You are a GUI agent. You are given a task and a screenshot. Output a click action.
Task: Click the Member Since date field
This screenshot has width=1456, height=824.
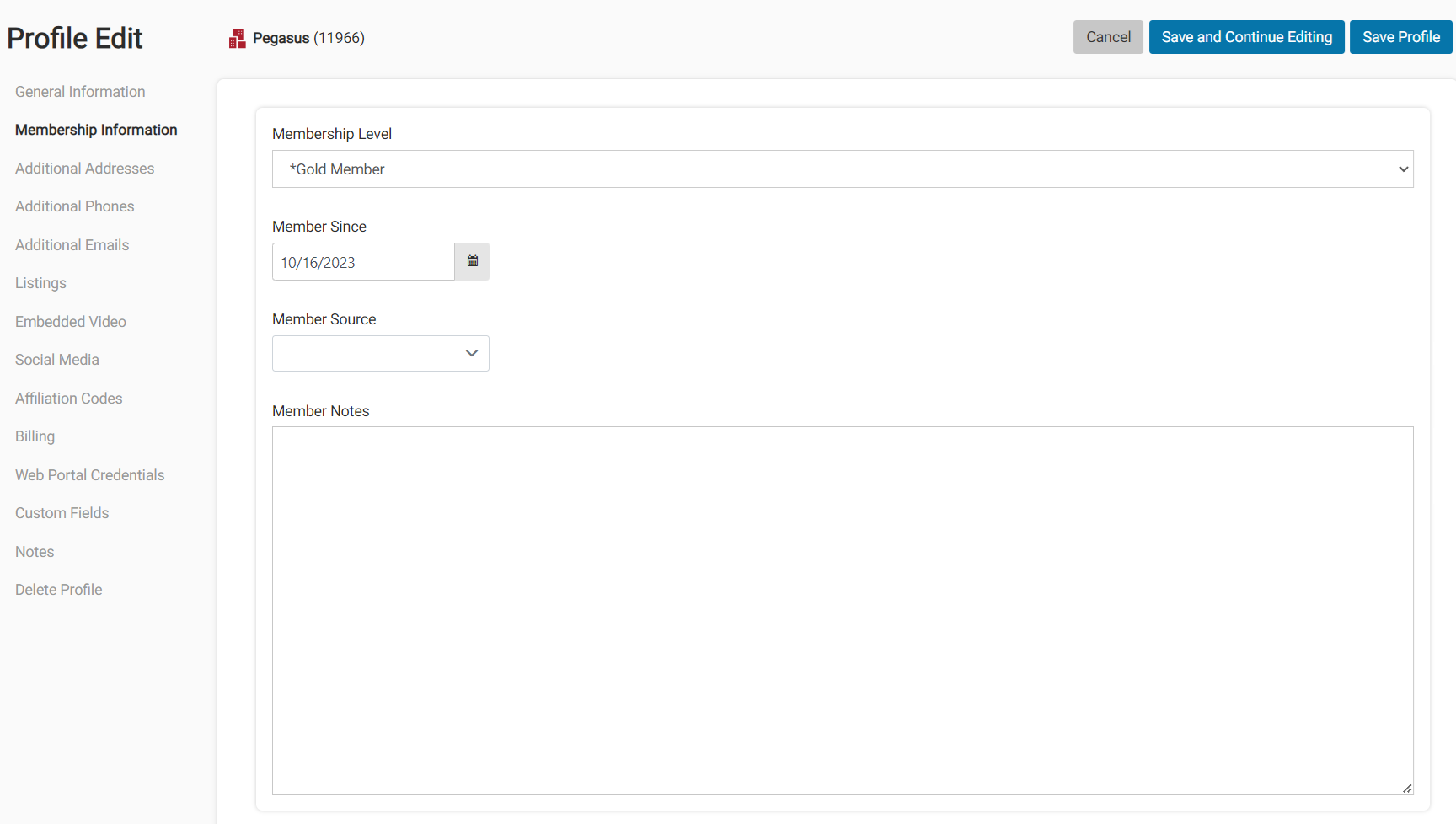coord(362,261)
